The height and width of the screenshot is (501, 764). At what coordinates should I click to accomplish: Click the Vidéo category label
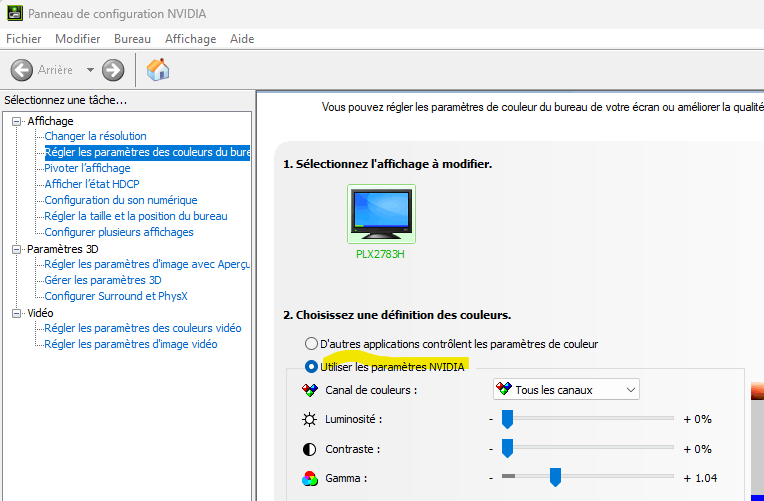pos(40,313)
